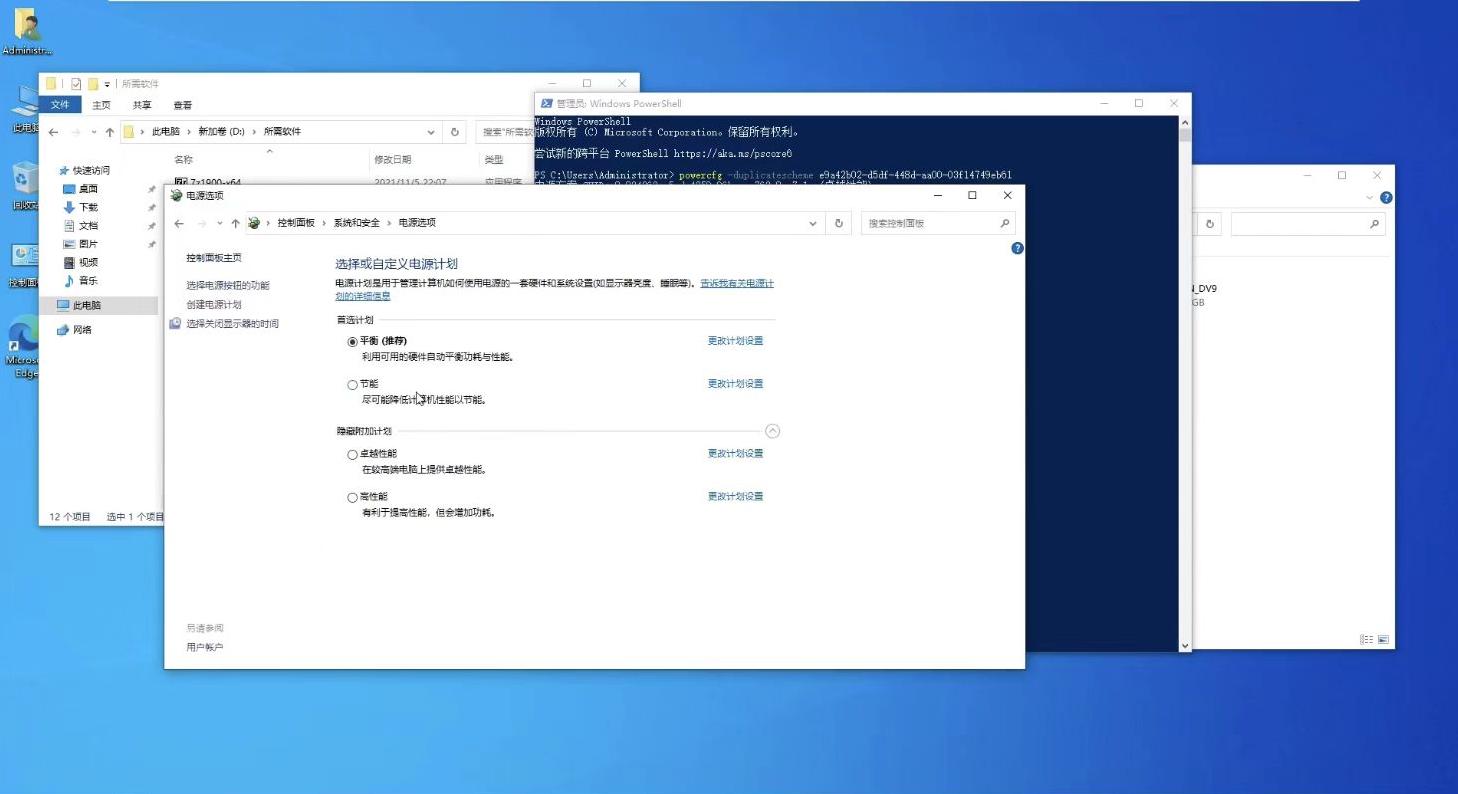This screenshot has width=1458, height=794.
Task: Open the 主页 ribbon tab in Explorer
Action: [x=101, y=105]
